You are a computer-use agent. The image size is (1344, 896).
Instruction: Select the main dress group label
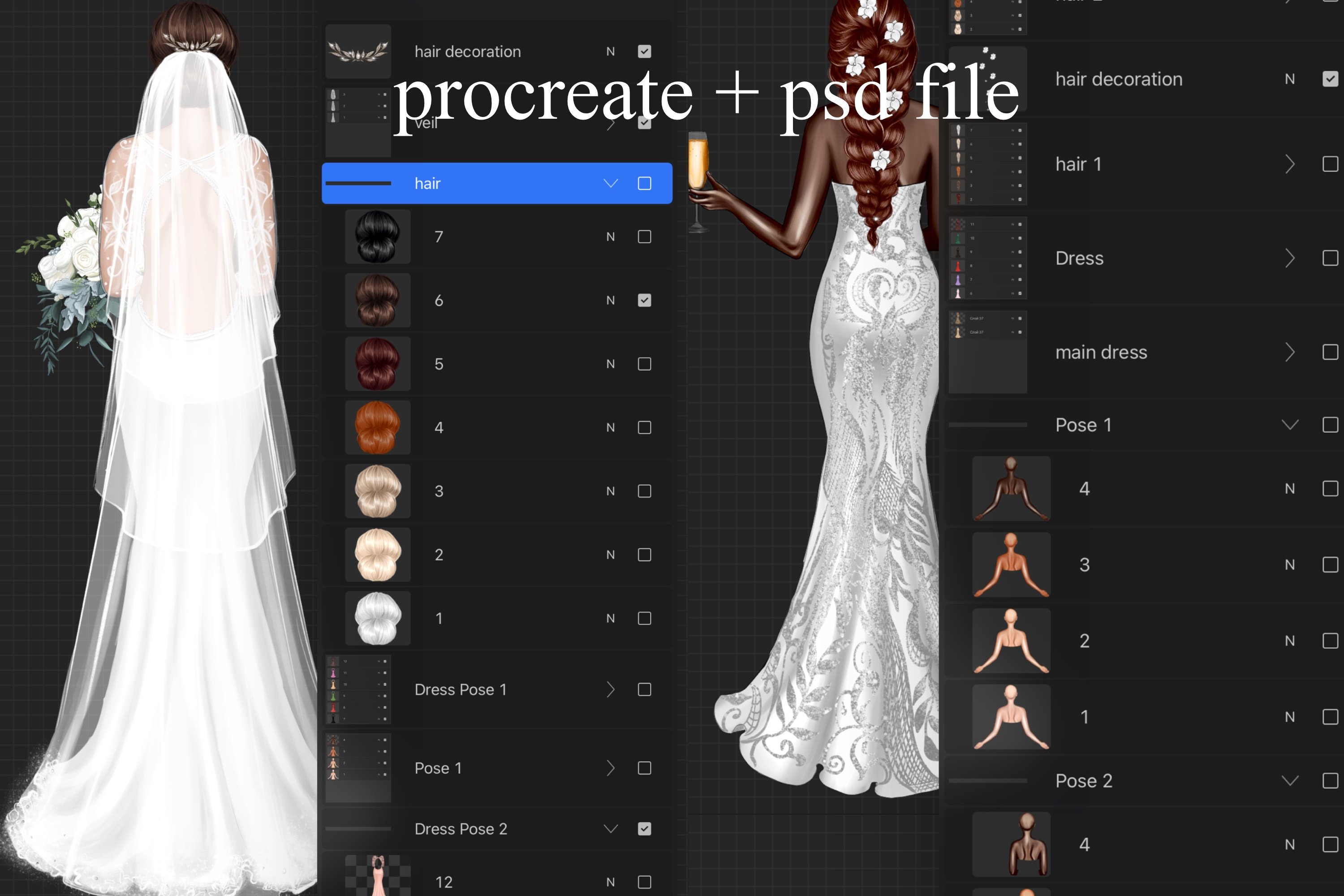[1101, 352]
